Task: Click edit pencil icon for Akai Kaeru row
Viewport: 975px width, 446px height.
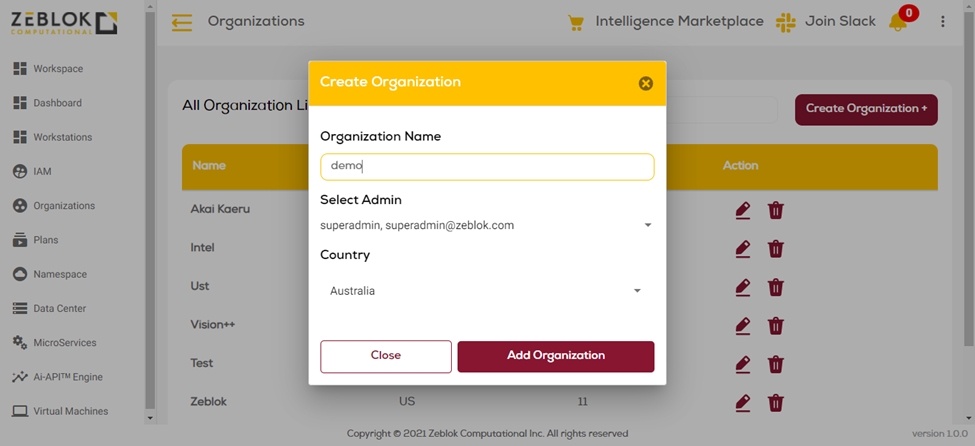Action: tap(742, 210)
